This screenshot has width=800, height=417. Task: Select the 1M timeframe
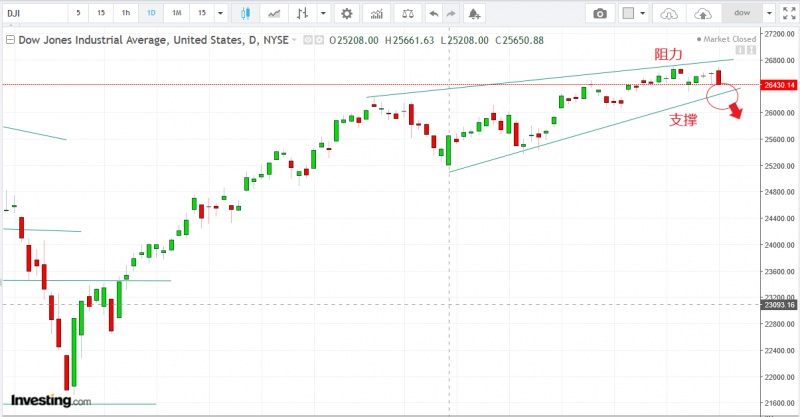click(176, 14)
